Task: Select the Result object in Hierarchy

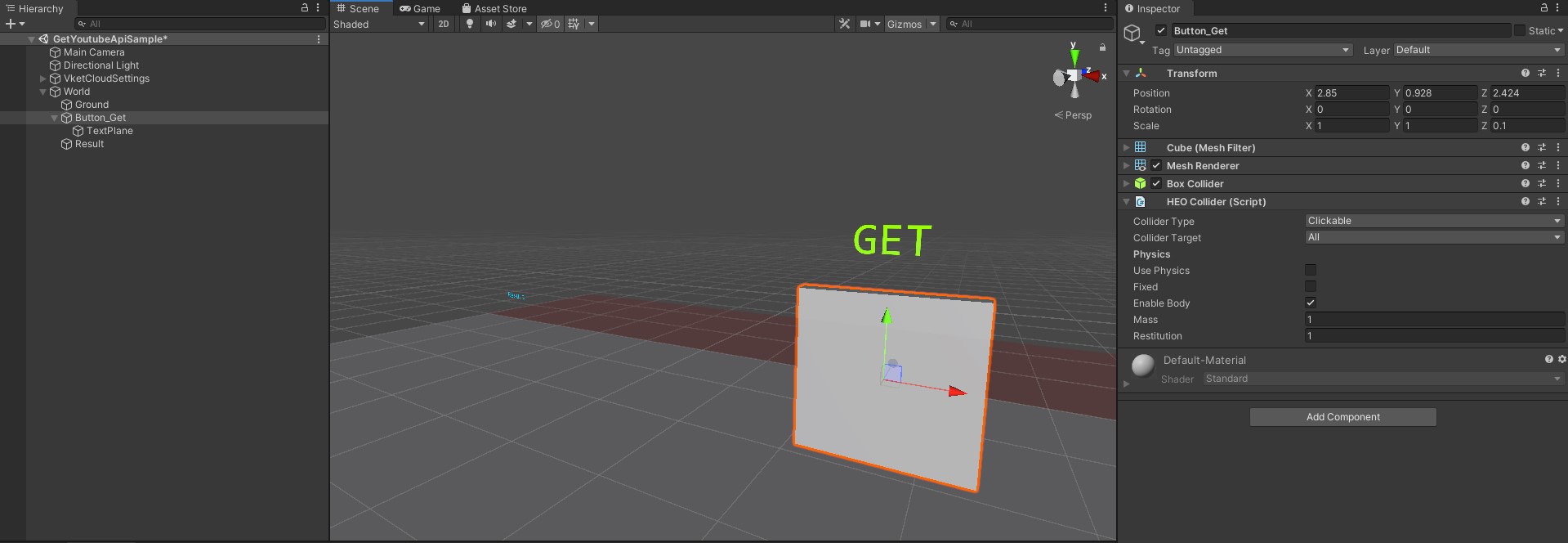Action: (x=89, y=144)
